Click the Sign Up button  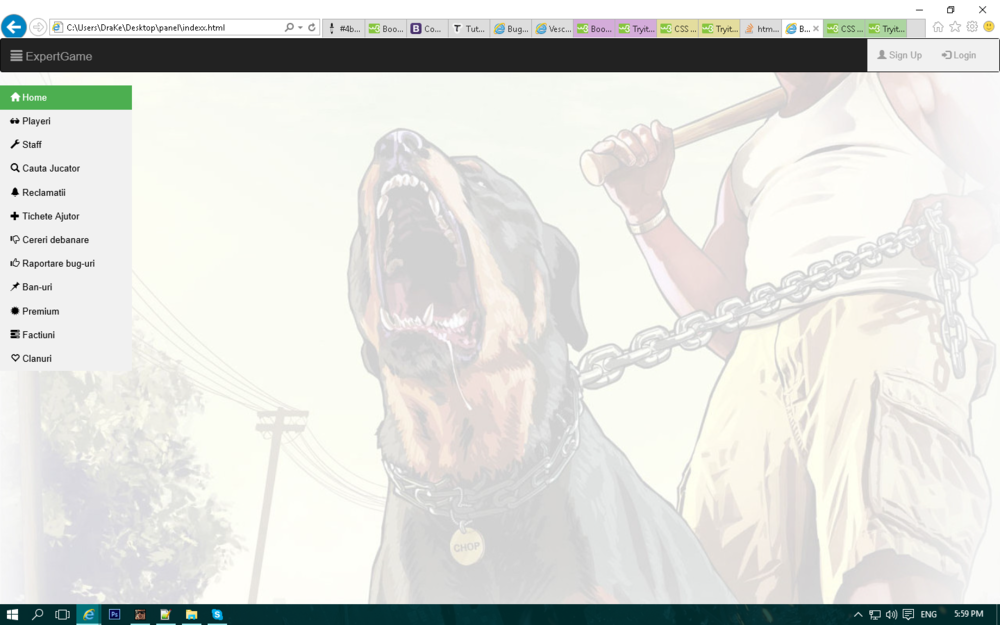(899, 55)
